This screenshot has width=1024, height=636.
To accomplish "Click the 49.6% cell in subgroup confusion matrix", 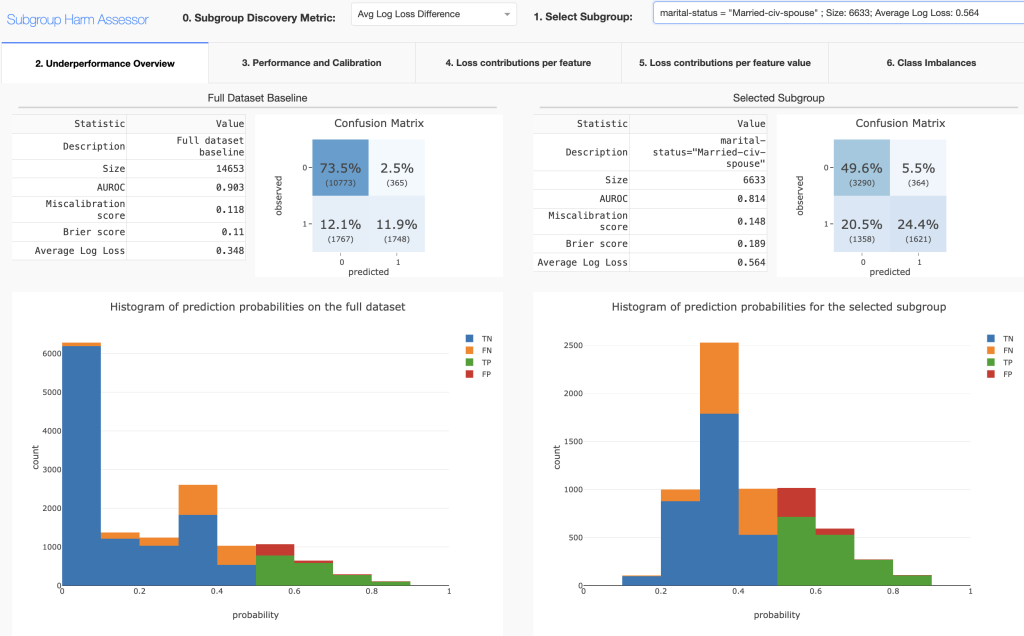I will point(861,168).
